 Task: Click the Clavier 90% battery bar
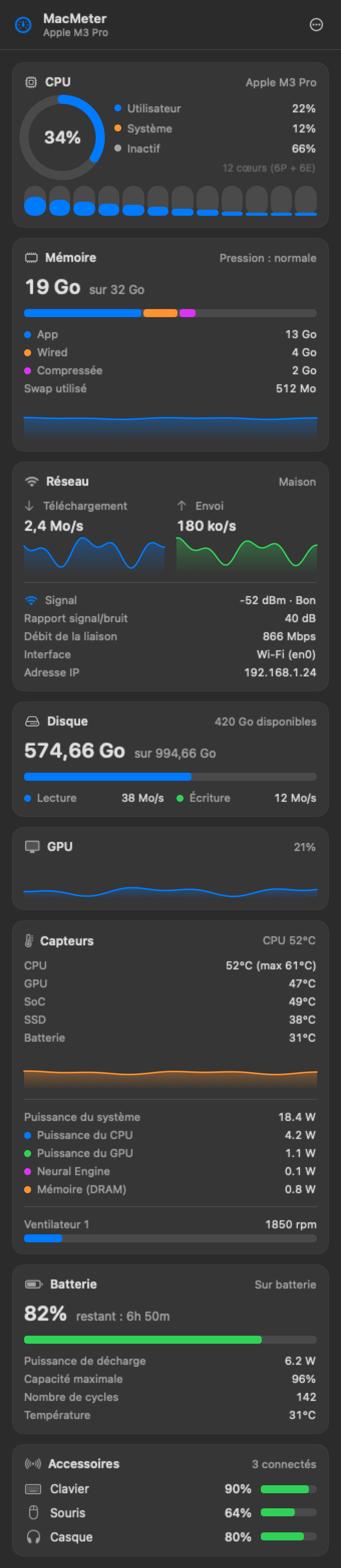[x=289, y=1488]
